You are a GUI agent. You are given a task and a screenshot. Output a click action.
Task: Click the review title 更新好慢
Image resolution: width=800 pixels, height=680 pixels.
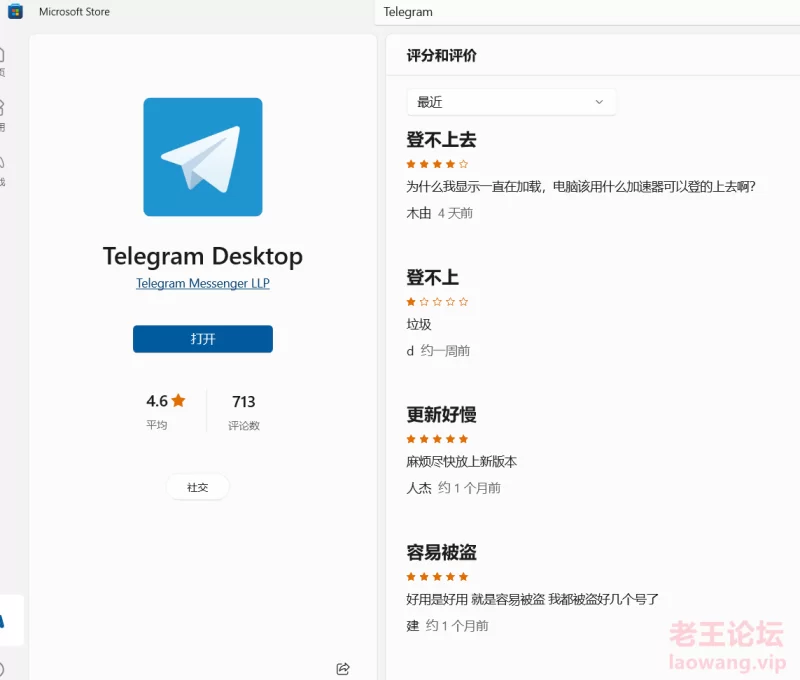(441, 415)
